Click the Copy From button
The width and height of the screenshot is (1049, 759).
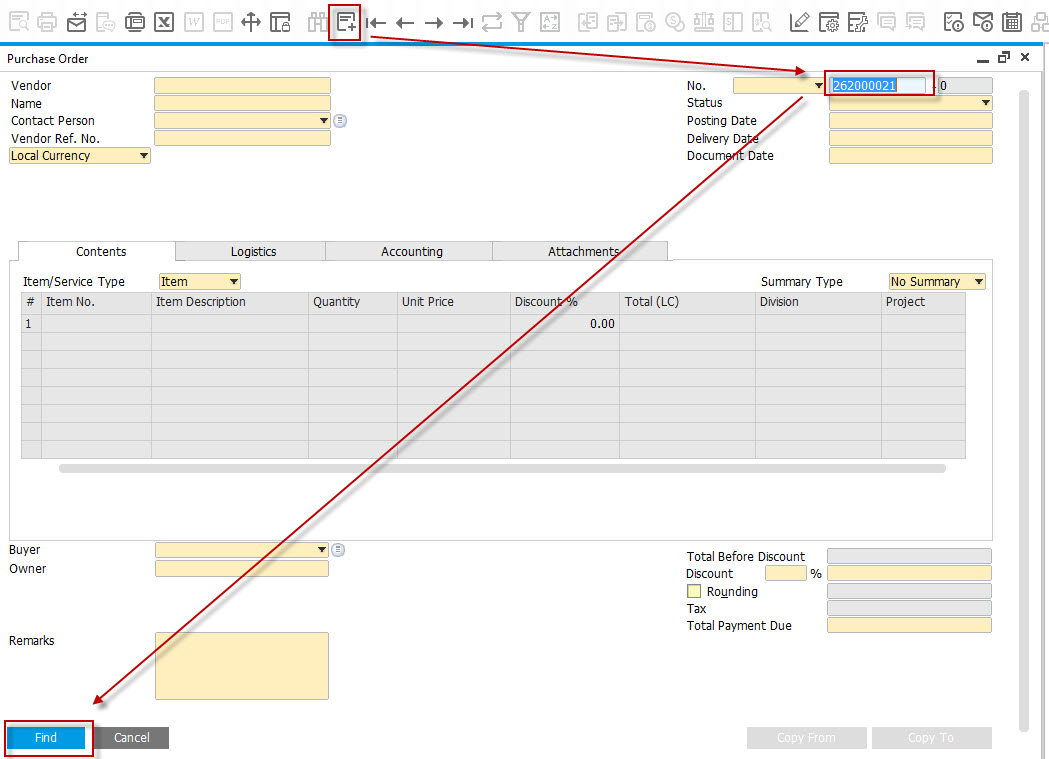point(806,738)
